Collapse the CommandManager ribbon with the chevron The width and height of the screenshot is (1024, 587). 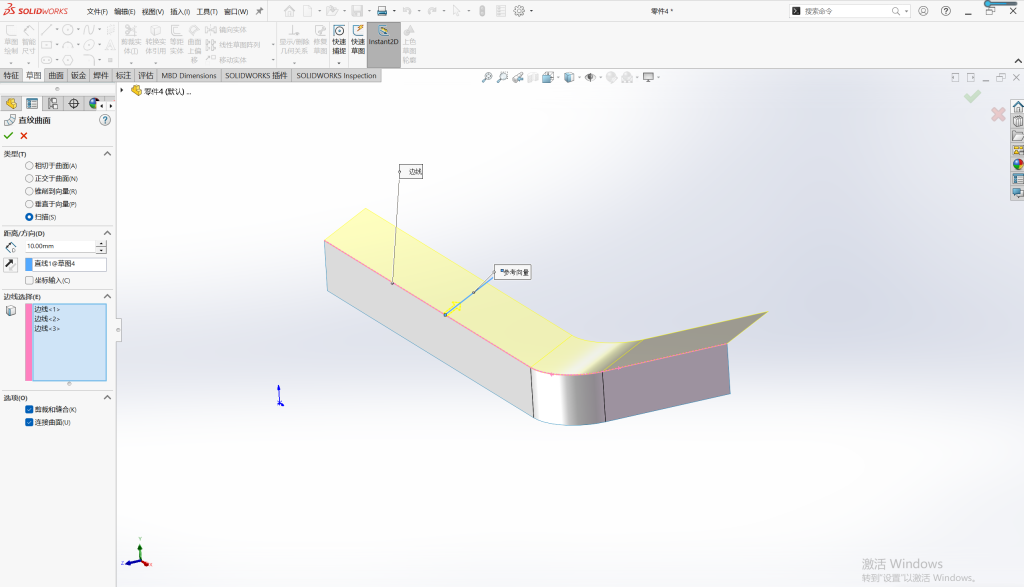point(1017,61)
